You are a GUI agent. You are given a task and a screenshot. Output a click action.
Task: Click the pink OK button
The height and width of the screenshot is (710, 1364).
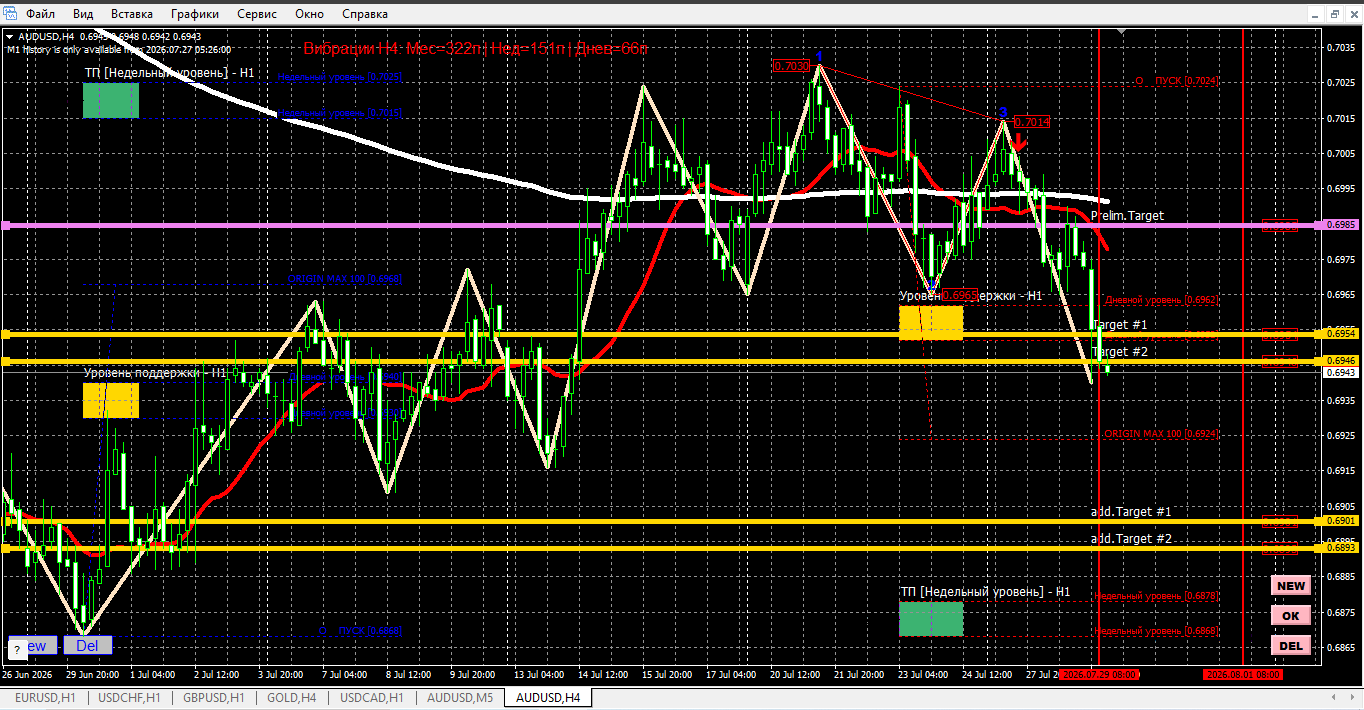click(x=1291, y=616)
